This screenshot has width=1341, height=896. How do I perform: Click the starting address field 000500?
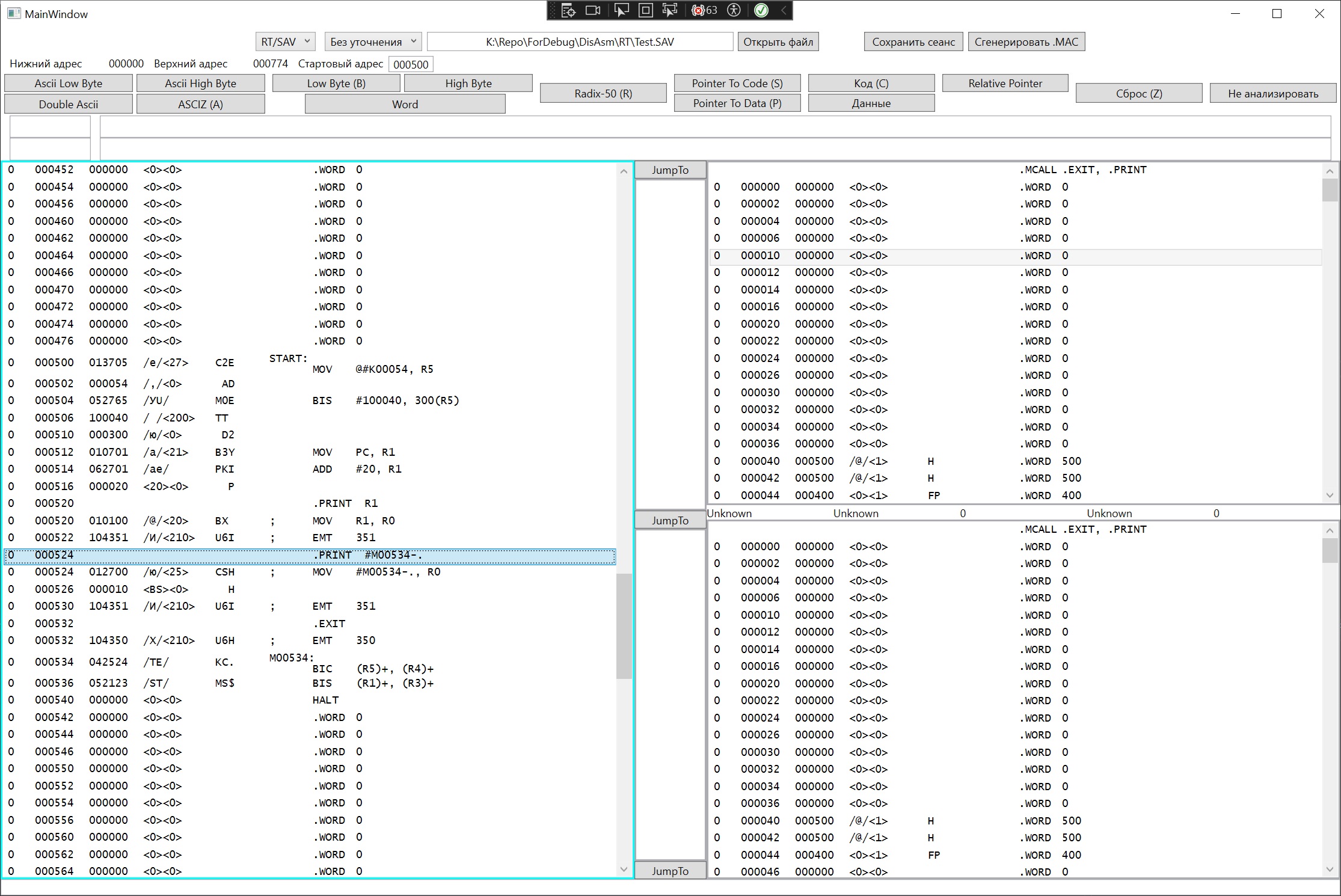click(411, 64)
